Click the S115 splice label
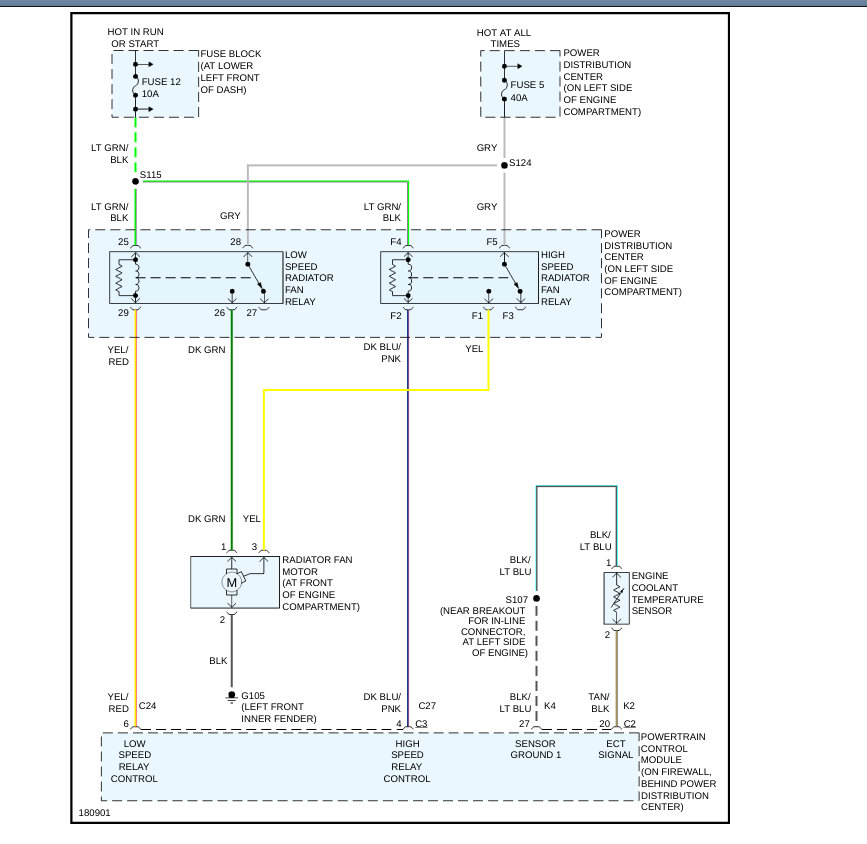 (150, 175)
